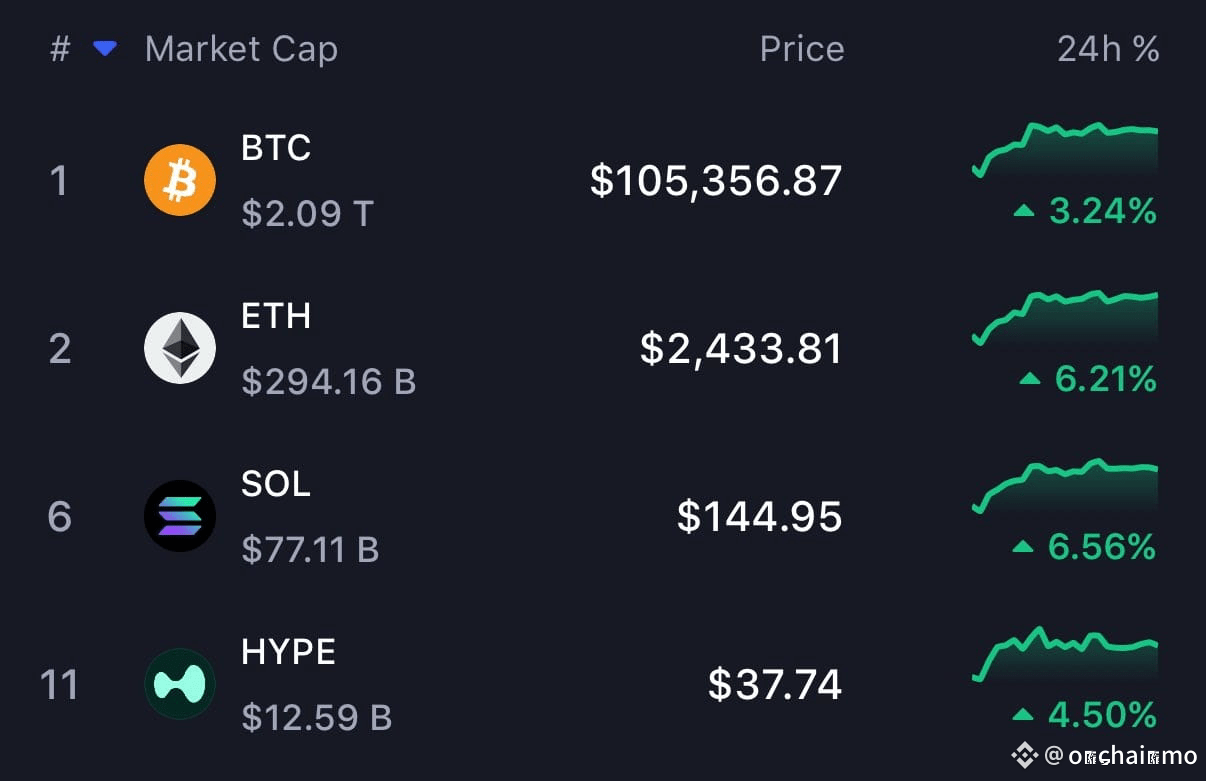Click the BTC price $105,356.87
This screenshot has width=1206, height=781.
pos(716,181)
